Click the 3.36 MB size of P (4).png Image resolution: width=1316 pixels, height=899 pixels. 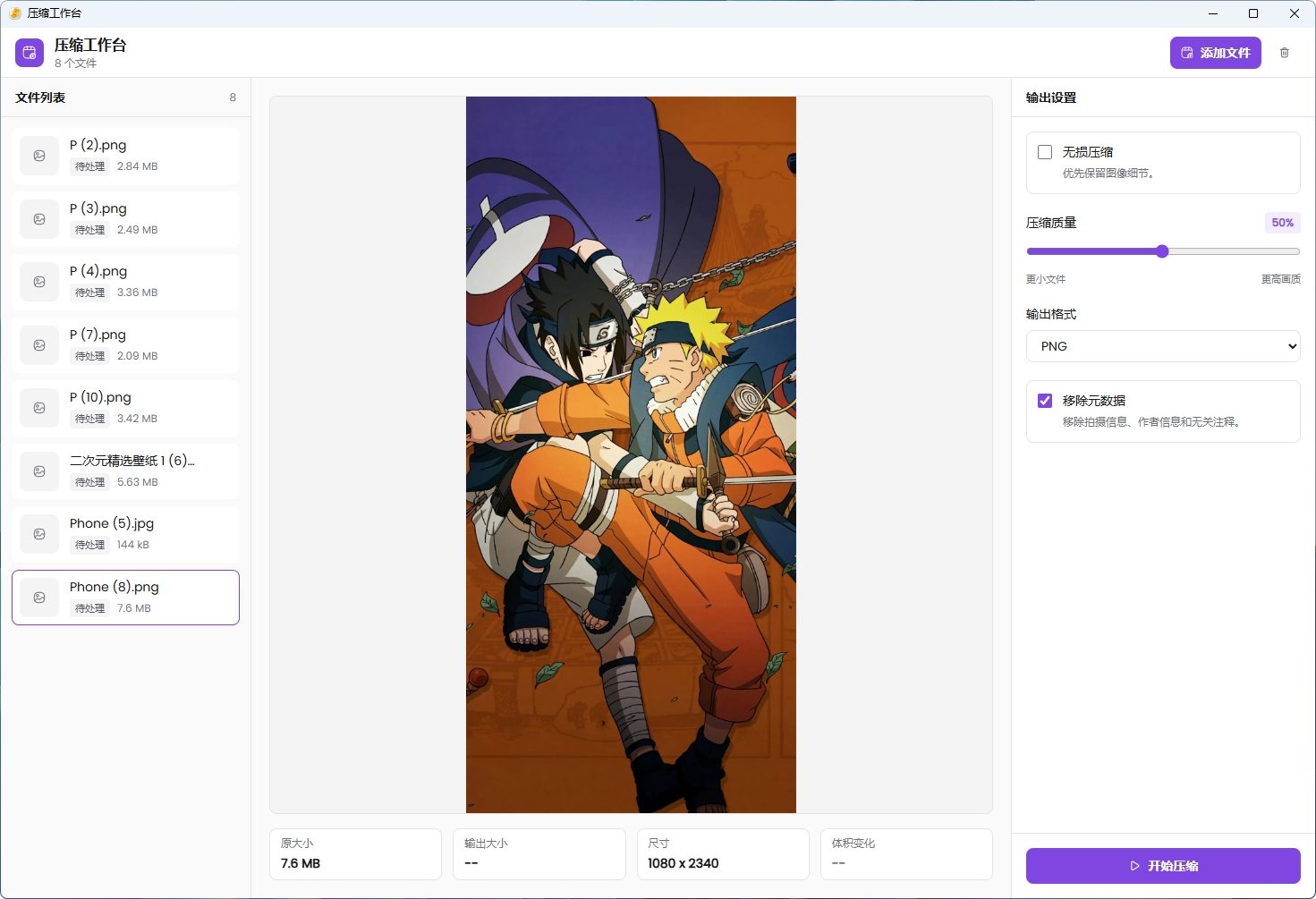(x=137, y=293)
